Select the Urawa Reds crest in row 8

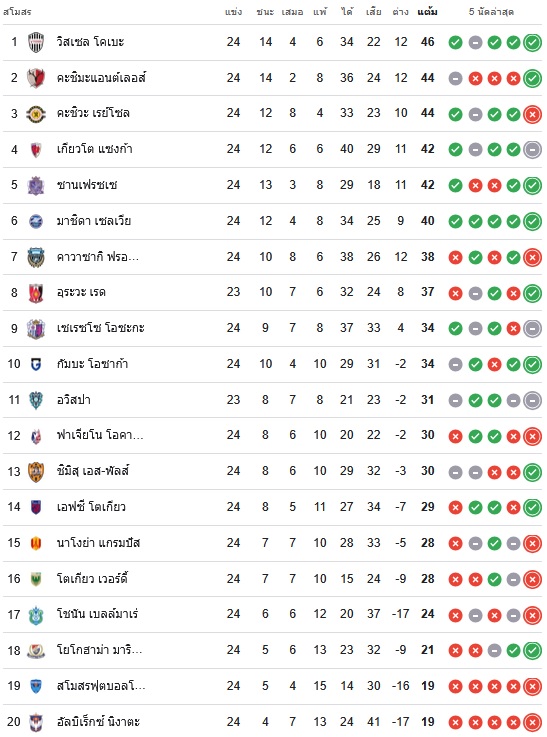[36, 293]
